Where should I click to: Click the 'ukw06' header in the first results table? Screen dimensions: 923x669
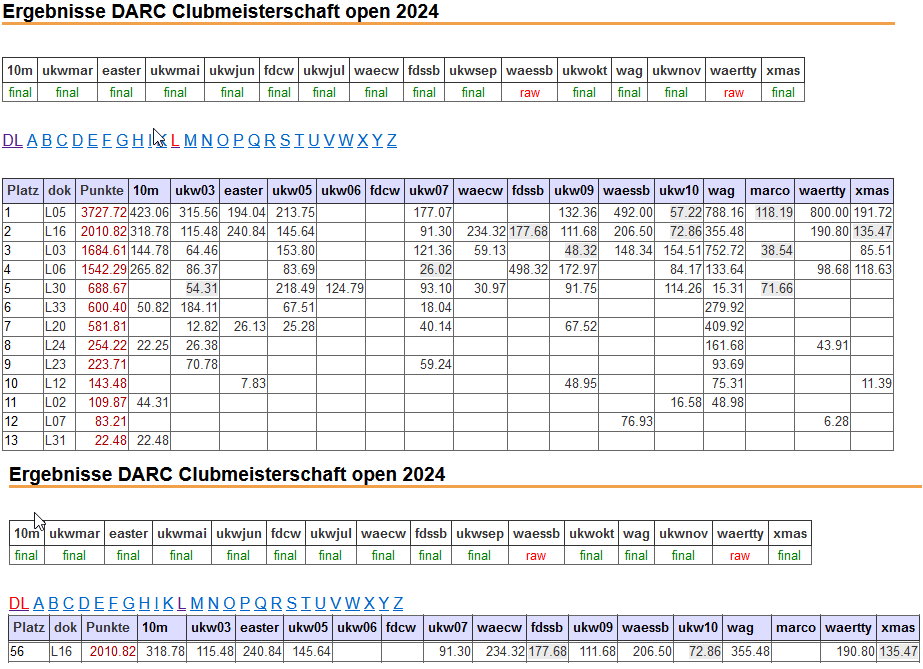point(341,191)
